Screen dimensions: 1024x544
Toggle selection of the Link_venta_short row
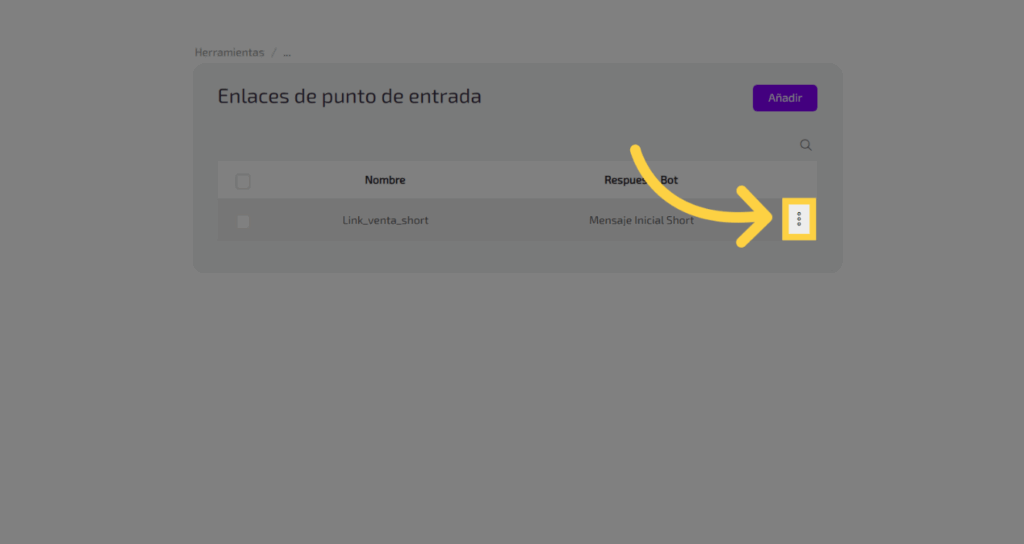point(243,221)
